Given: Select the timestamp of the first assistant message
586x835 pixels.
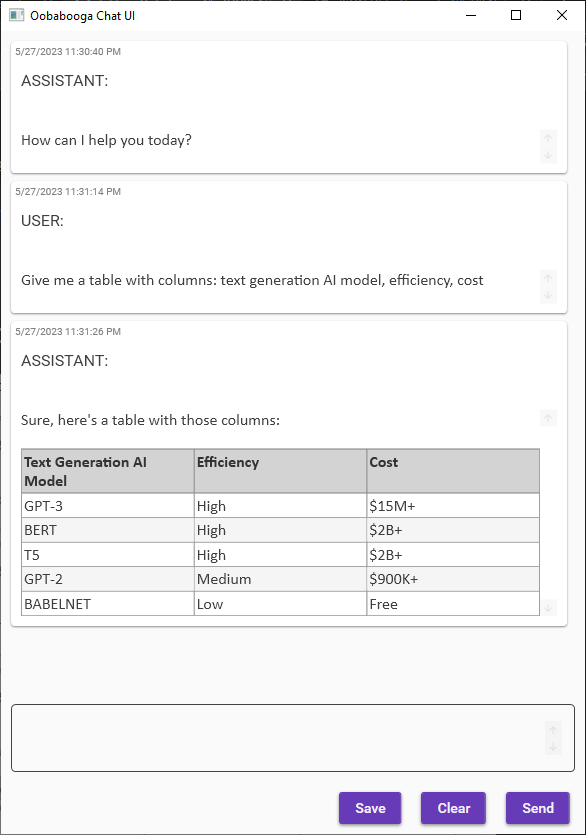Looking at the screenshot, I should pos(66,51).
